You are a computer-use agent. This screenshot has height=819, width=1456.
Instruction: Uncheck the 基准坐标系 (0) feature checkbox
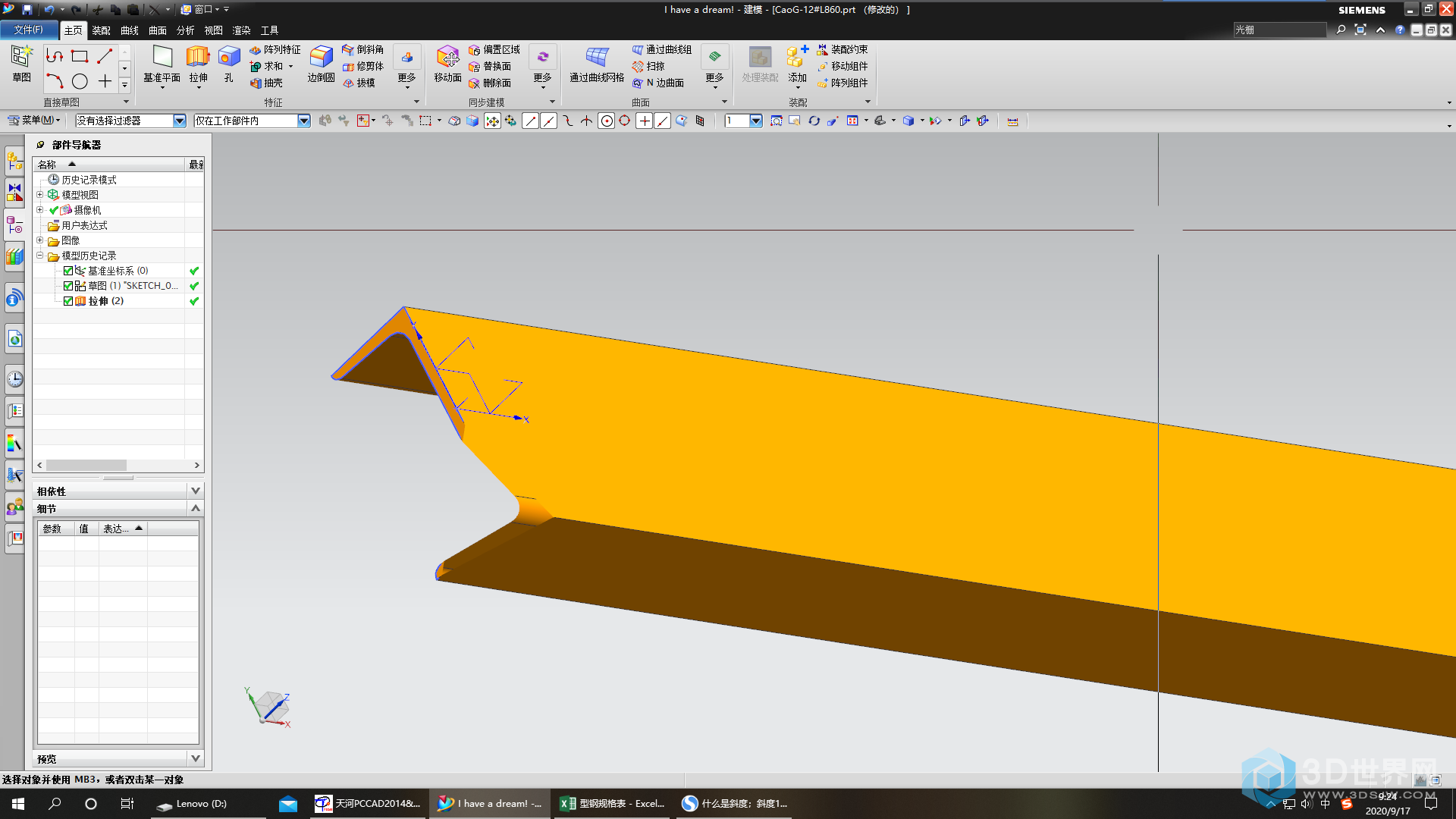click(68, 271)
